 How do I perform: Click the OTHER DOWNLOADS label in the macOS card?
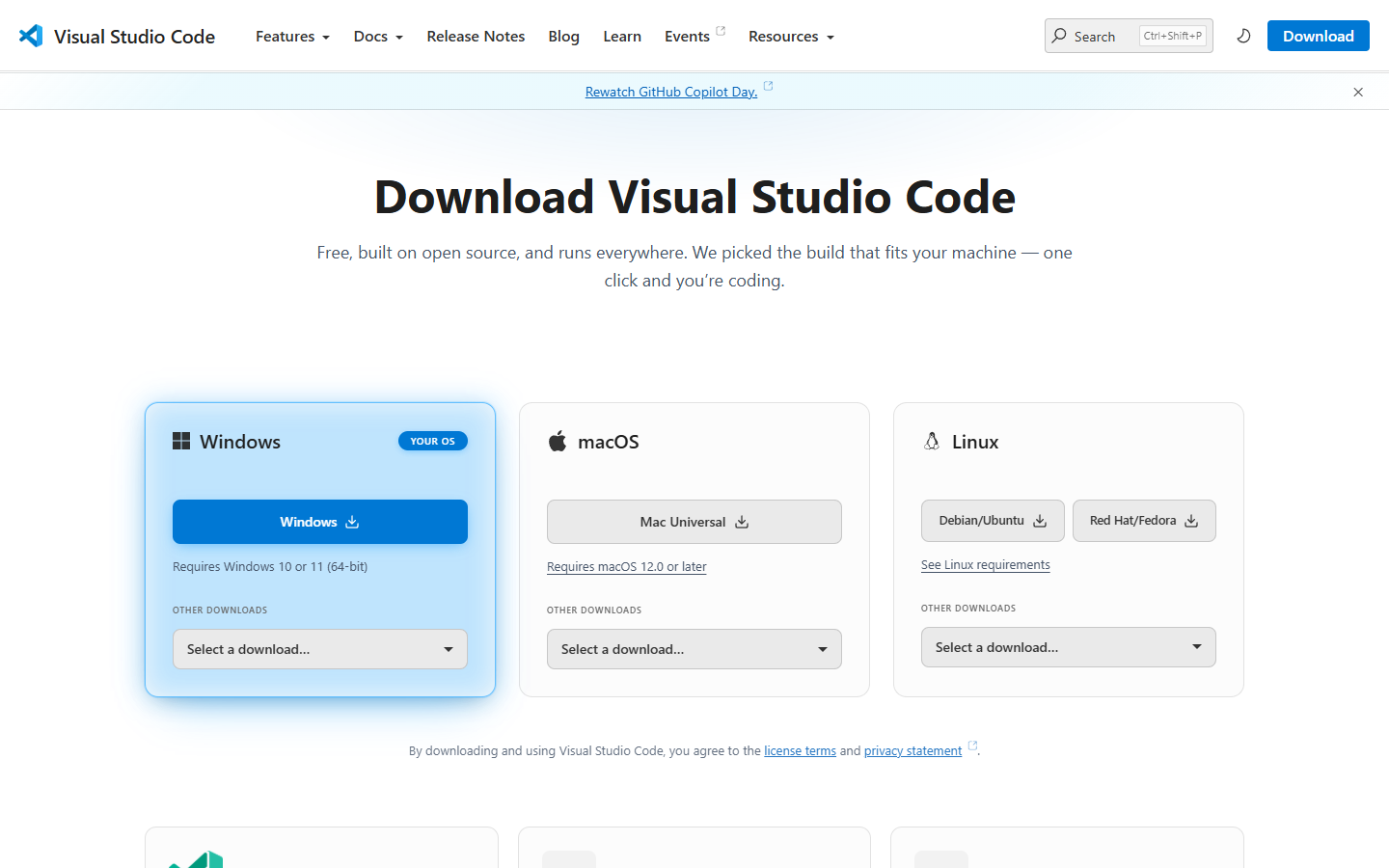click(x=594, y=610)
